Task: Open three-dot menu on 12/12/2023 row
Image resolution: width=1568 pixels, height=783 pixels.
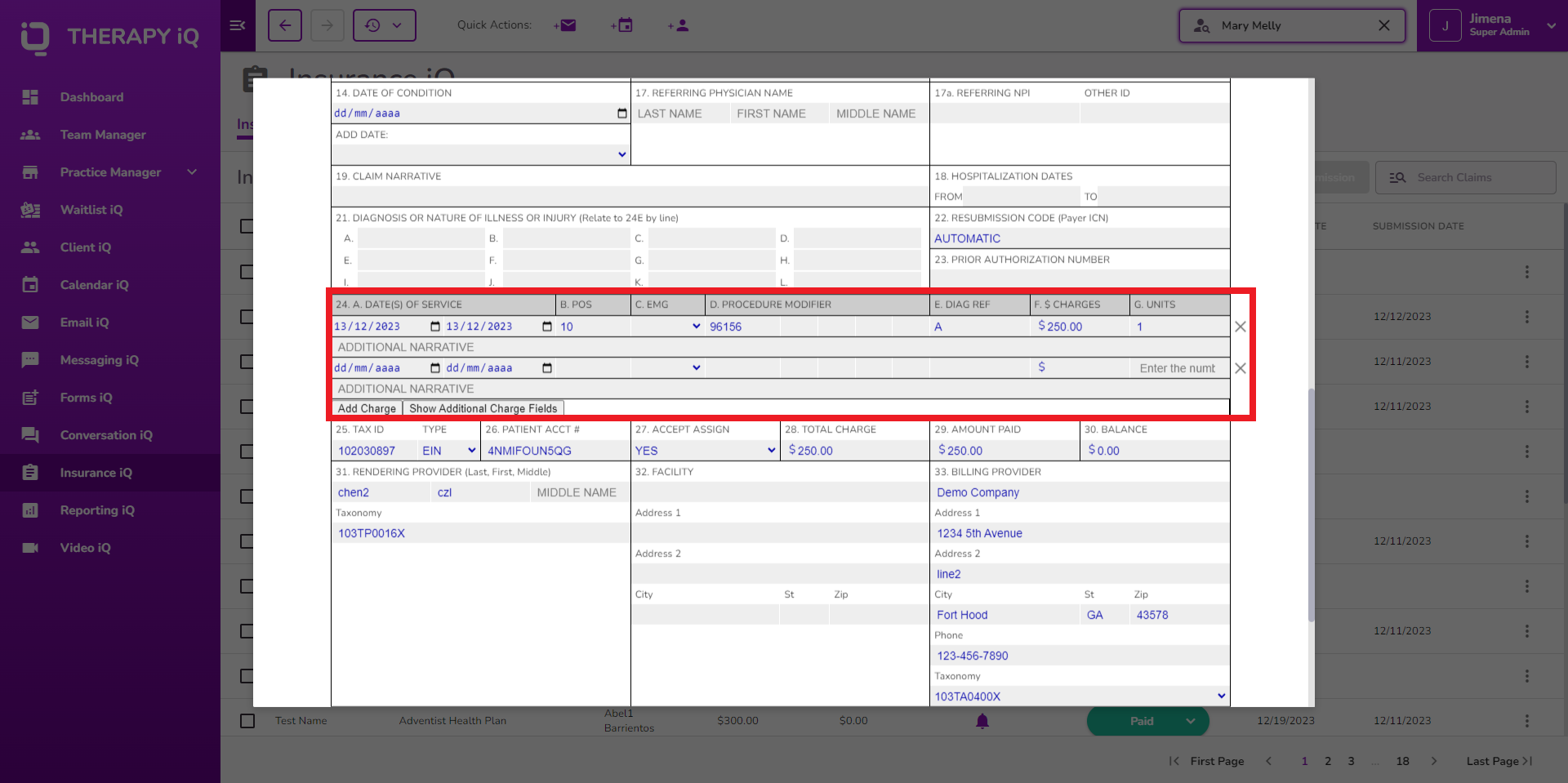Action: [1527, 317]
